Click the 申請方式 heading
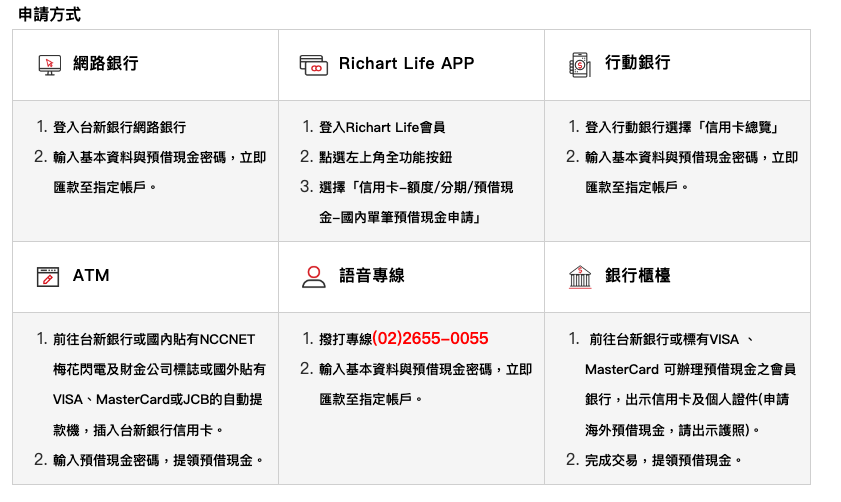841x502 pixels. point(49,14)
